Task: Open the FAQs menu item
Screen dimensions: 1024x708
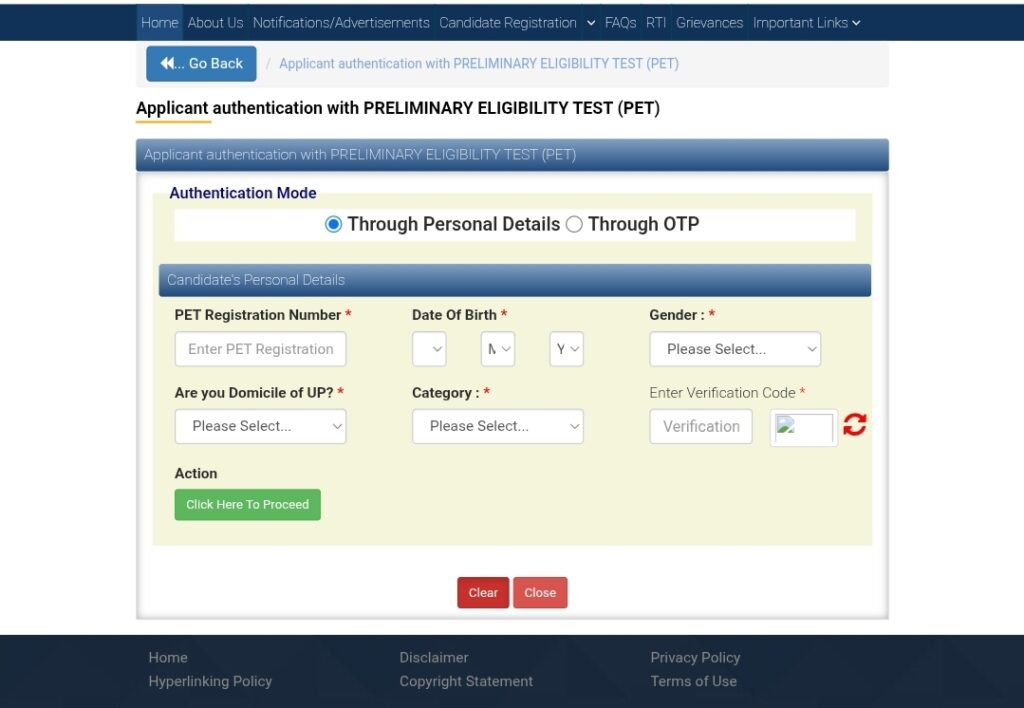Action: (x=620, y=22)
